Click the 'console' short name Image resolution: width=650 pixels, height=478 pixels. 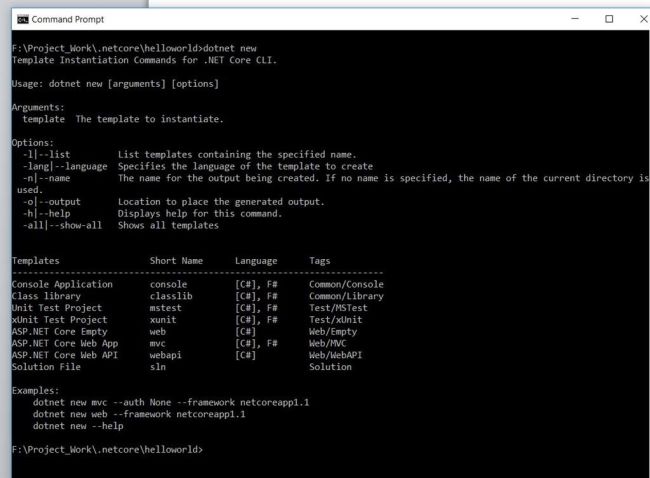point(168,284)
